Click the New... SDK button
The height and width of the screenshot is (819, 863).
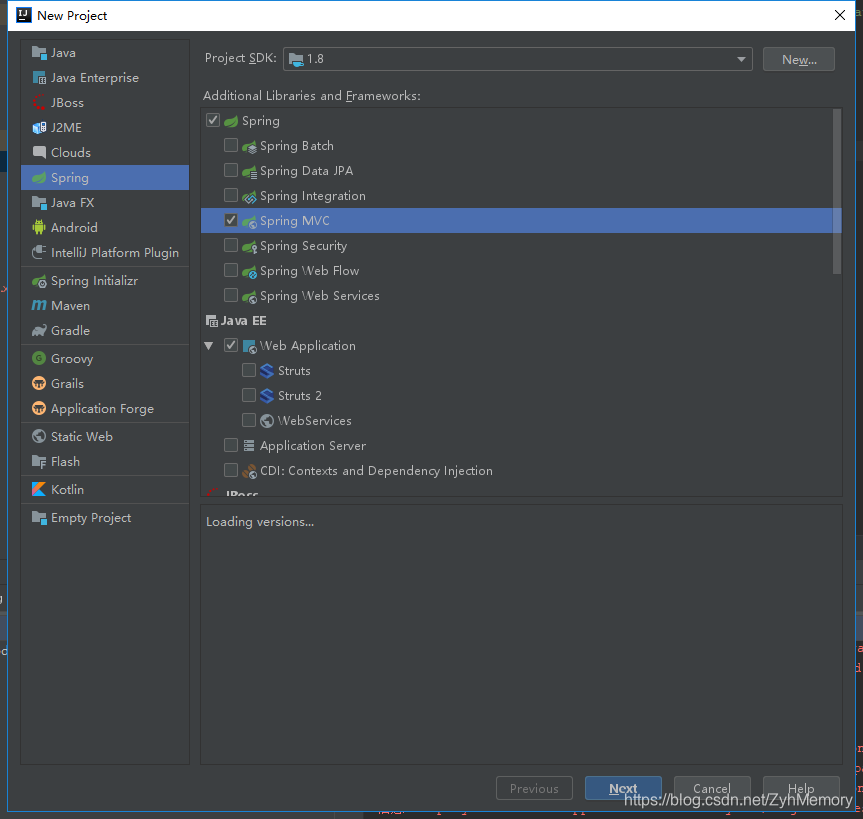799,59
